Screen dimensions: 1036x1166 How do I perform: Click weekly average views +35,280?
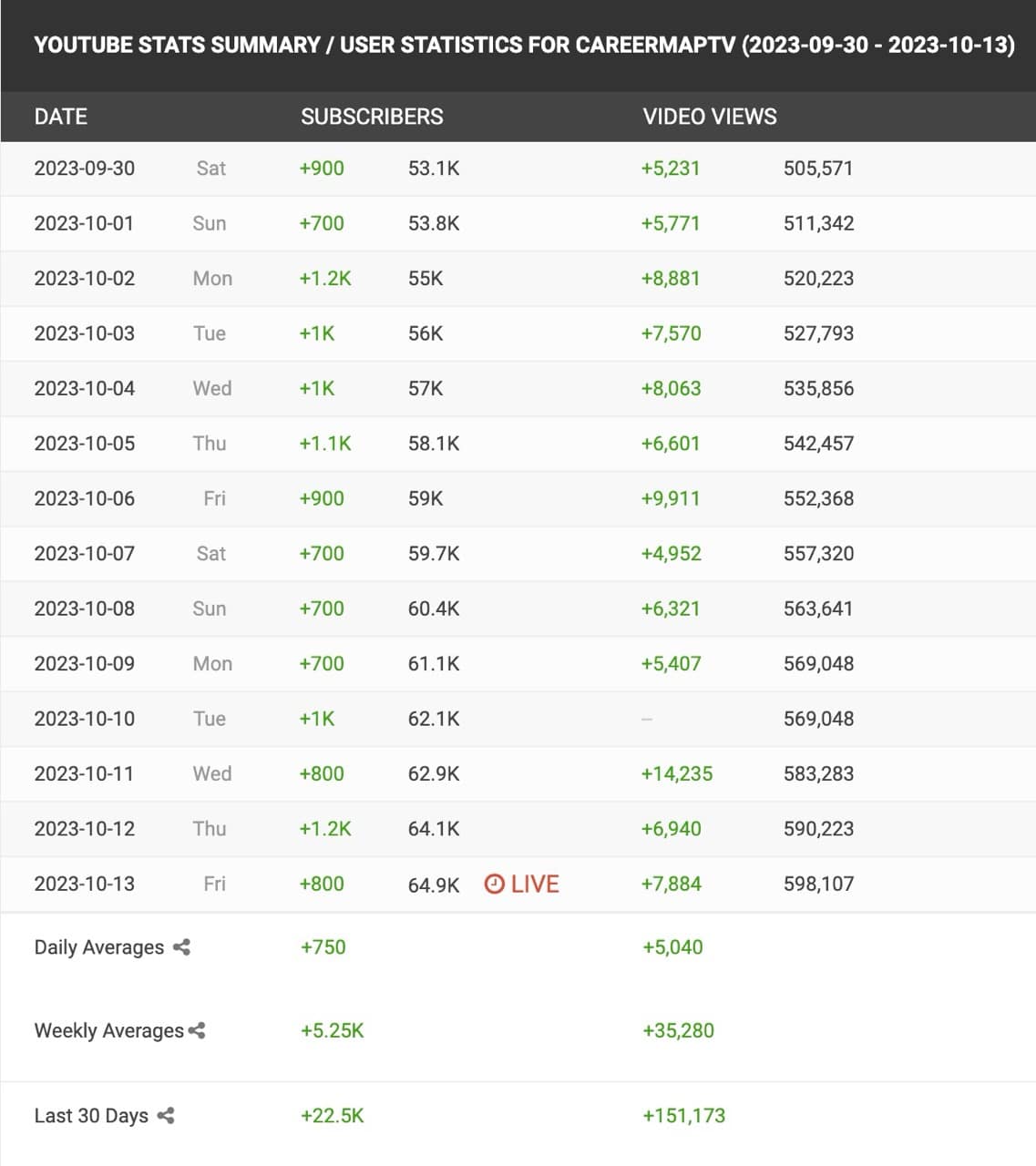(x=678, y=1030)
